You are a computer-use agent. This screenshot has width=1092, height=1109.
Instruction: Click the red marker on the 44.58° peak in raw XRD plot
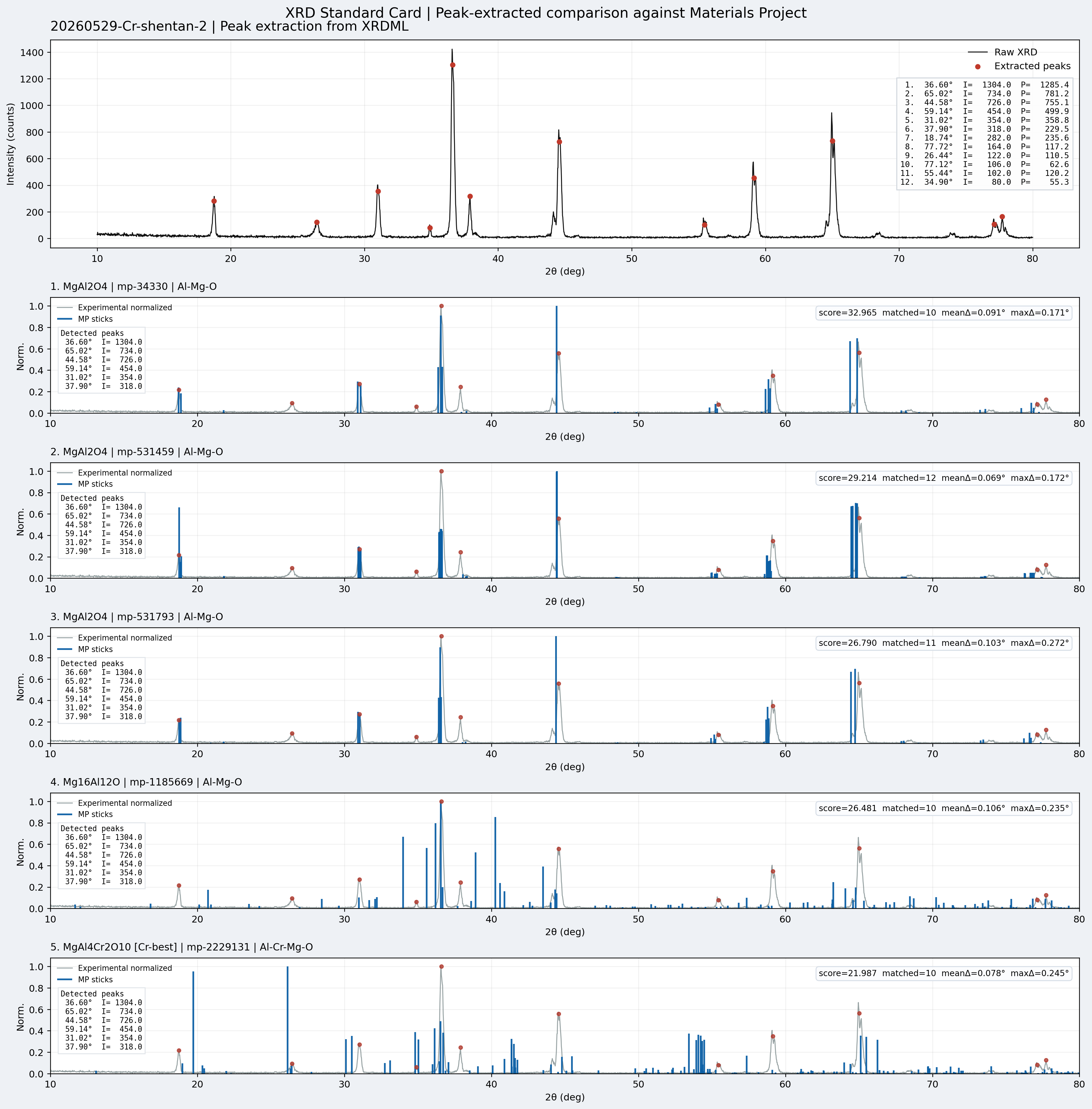559,142
